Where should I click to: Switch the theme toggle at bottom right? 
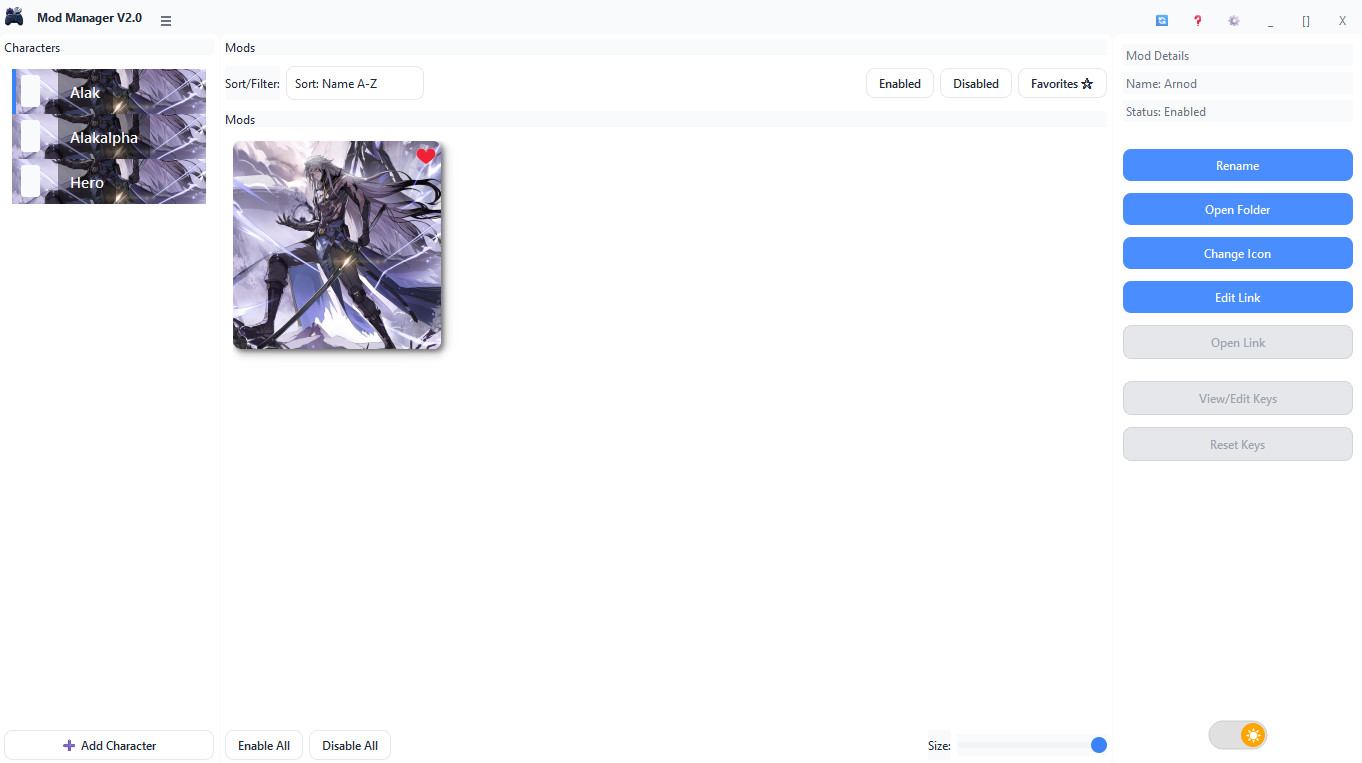1237,735
